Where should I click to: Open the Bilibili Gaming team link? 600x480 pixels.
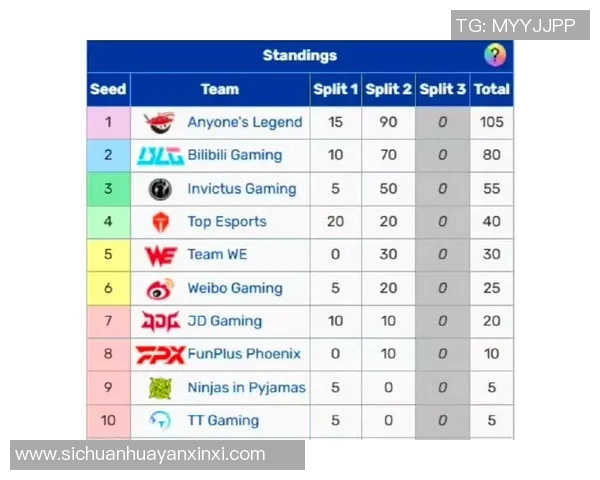pos(235,155)
